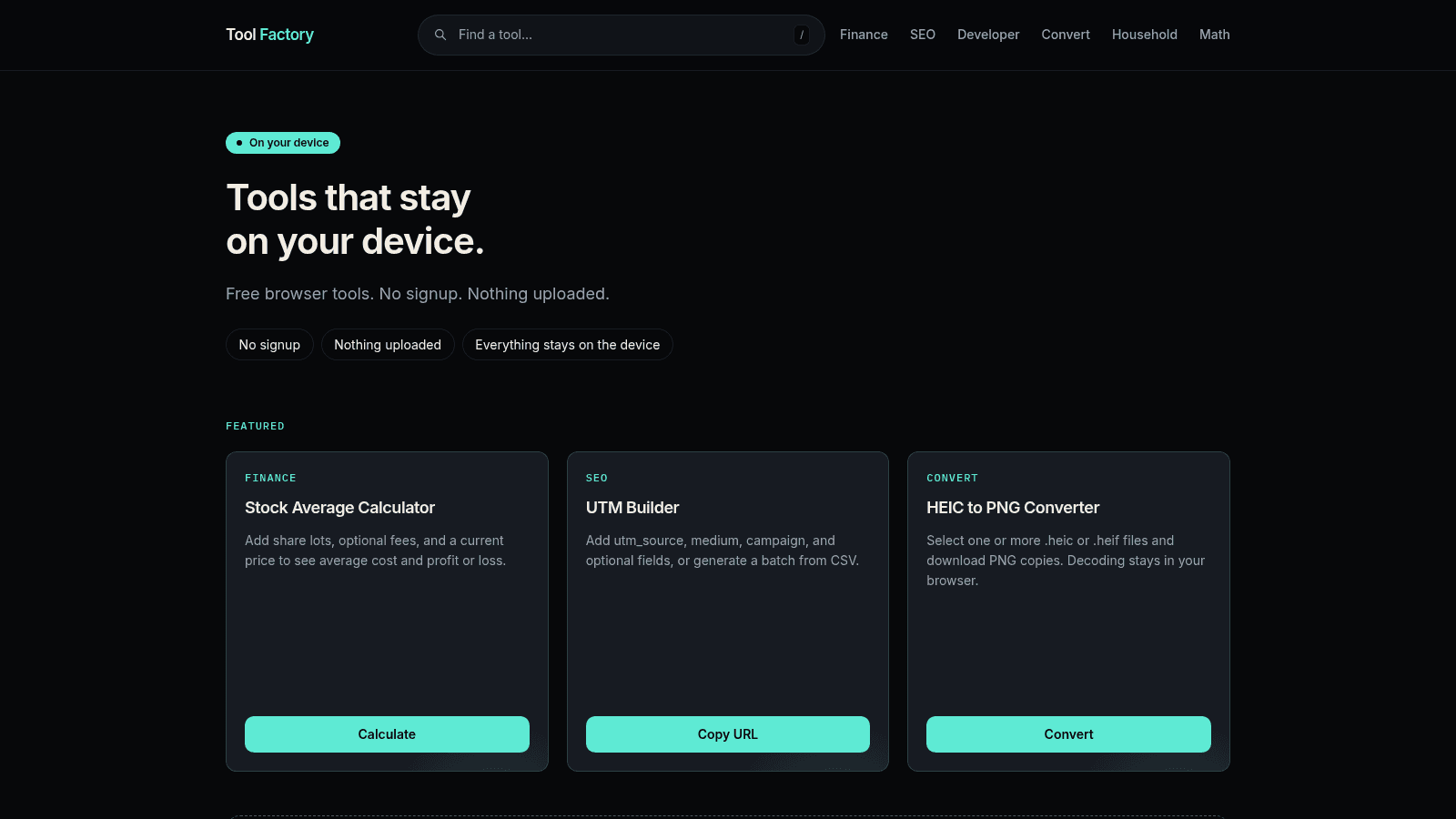Open the Convert navigation item

pos(1066,35)
